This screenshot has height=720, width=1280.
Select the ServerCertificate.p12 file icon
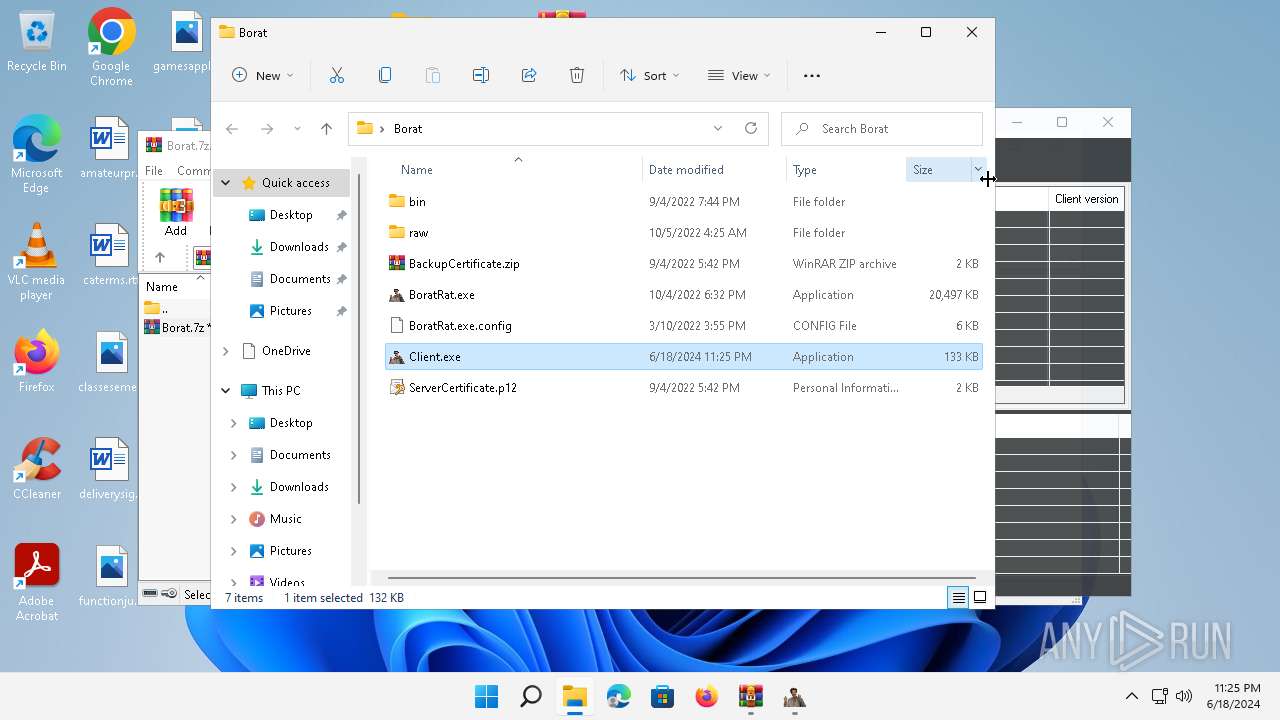[x=396, y=387]
